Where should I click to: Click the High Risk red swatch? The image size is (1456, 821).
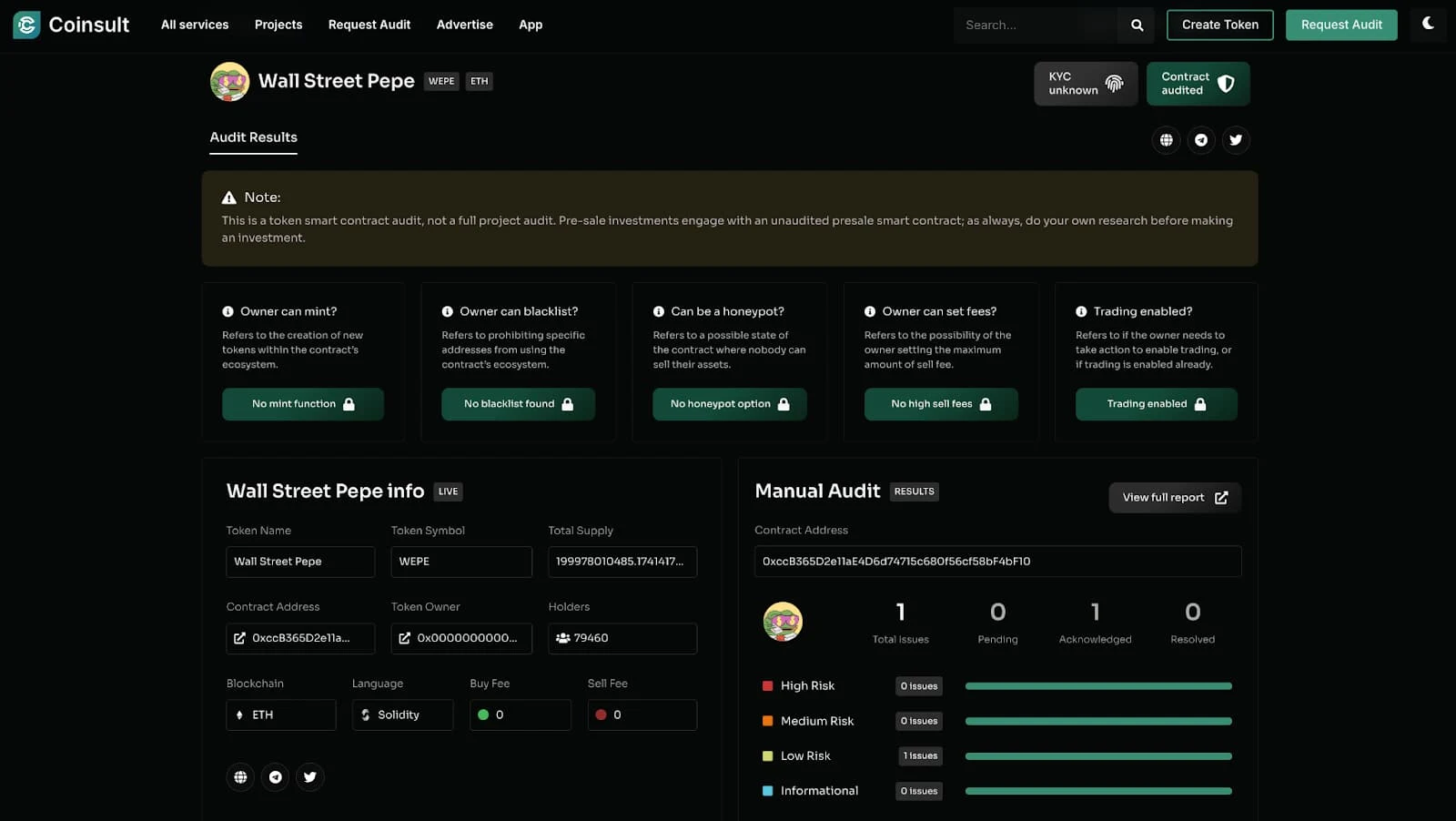pos(767,686)
